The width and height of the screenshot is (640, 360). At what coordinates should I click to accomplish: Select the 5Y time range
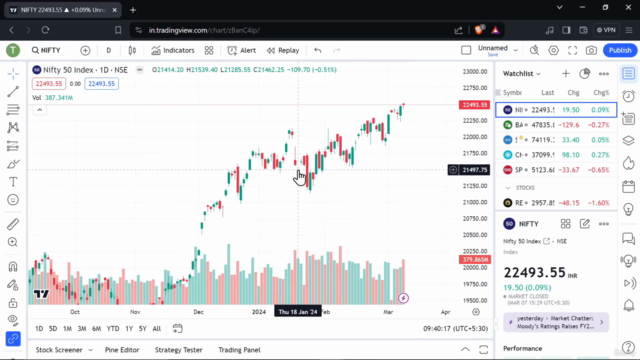pyautogui.click(x=142, y=329)
